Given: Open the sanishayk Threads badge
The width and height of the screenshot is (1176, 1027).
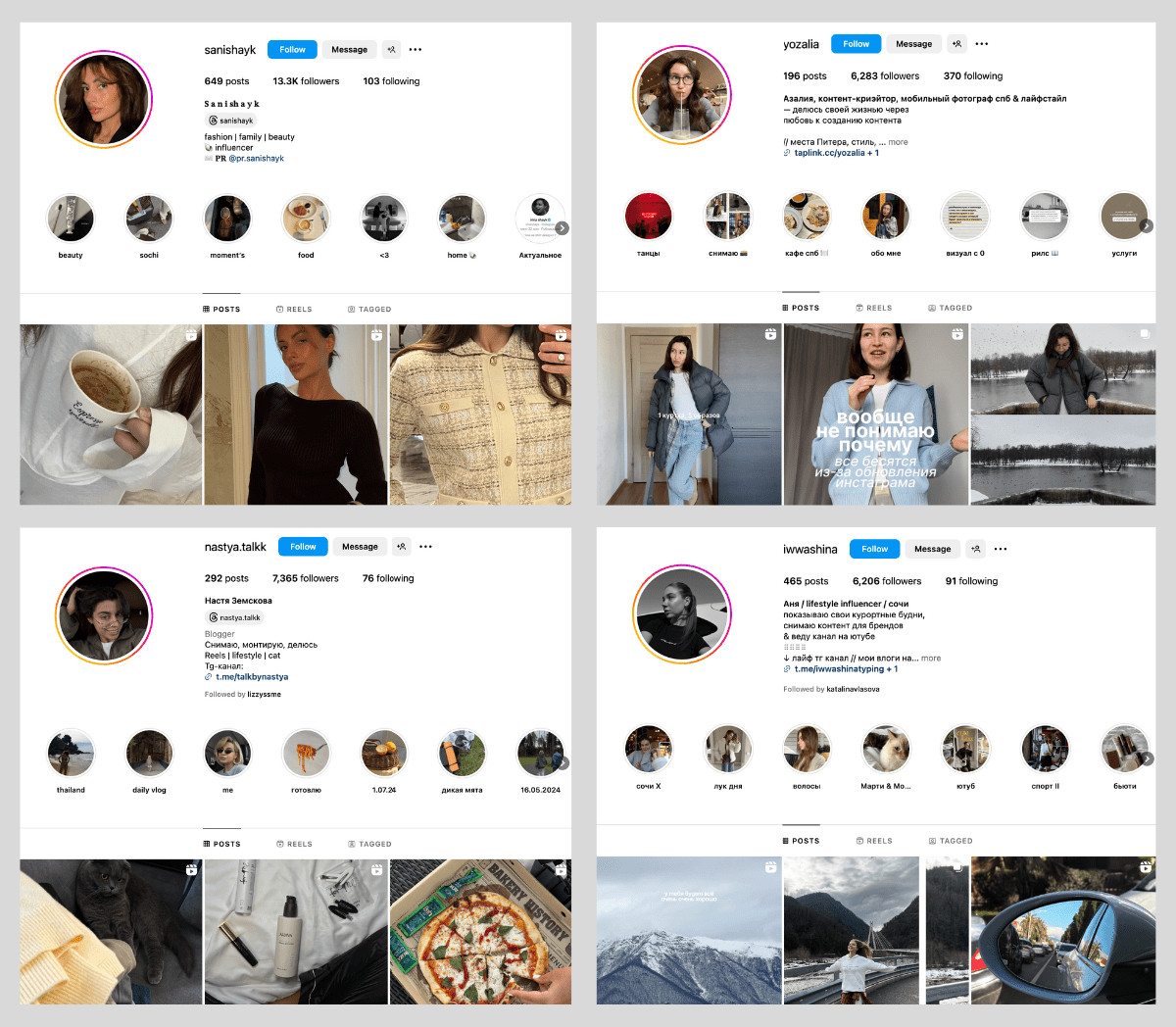Looking at the screenshot, I should coord(231,121).
